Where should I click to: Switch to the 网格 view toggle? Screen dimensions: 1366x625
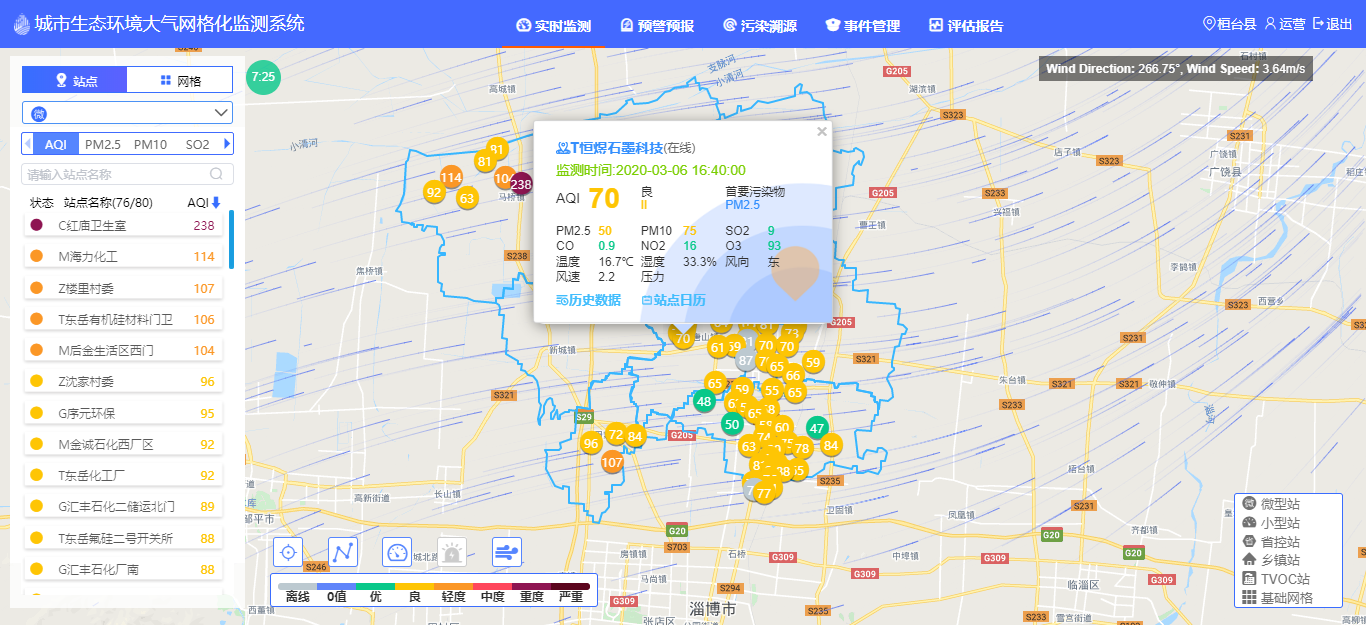[180, 80]
